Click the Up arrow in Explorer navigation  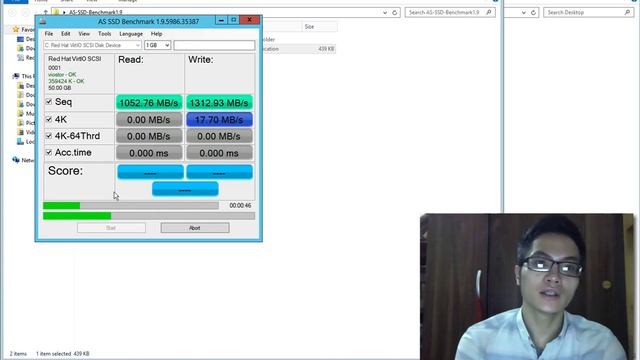point(45,13)
